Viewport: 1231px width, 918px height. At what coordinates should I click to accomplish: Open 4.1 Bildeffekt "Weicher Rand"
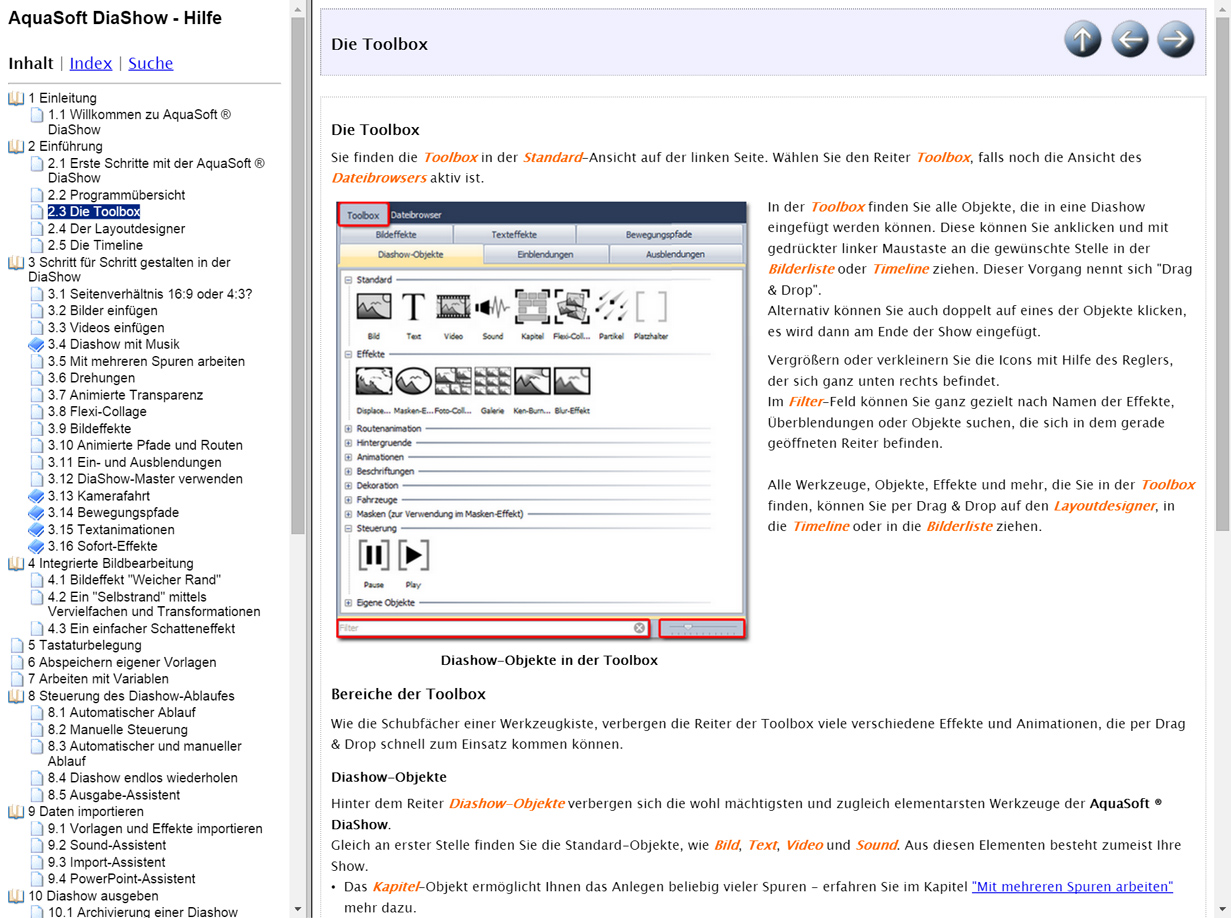click(x=134, y=580)
